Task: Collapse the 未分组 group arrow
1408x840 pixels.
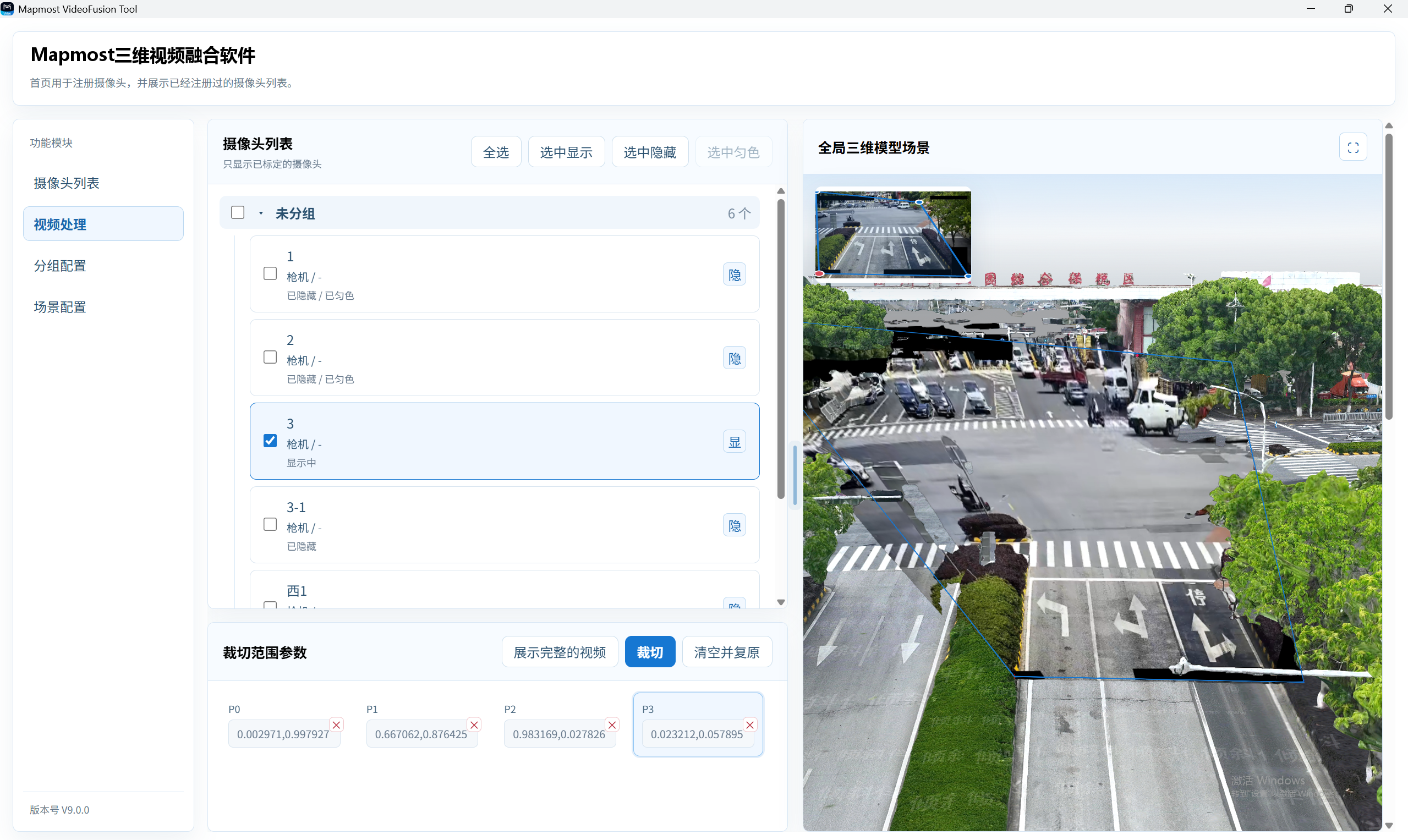Action: coord(261,213)
